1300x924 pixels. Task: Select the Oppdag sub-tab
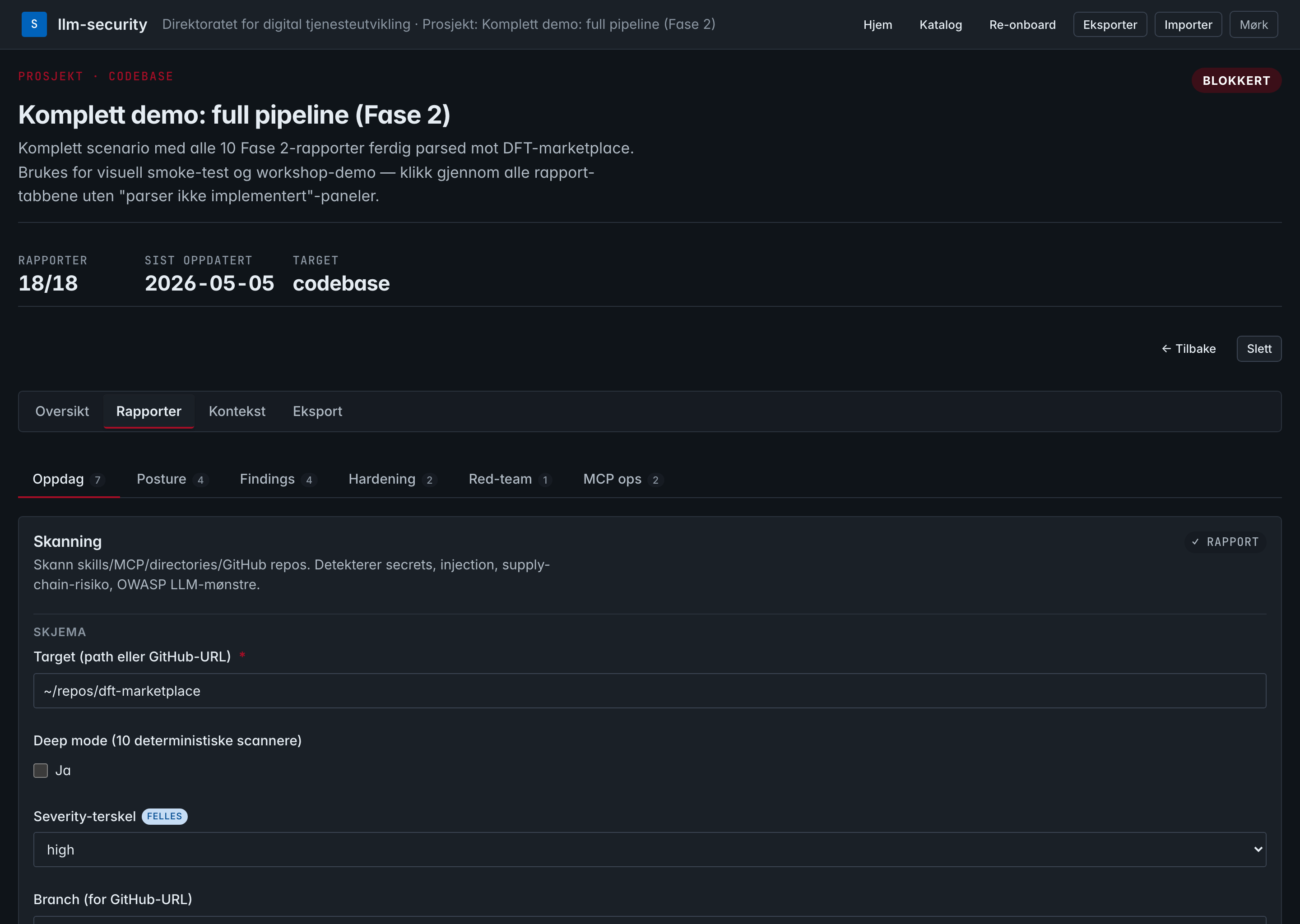click(69, 479)
